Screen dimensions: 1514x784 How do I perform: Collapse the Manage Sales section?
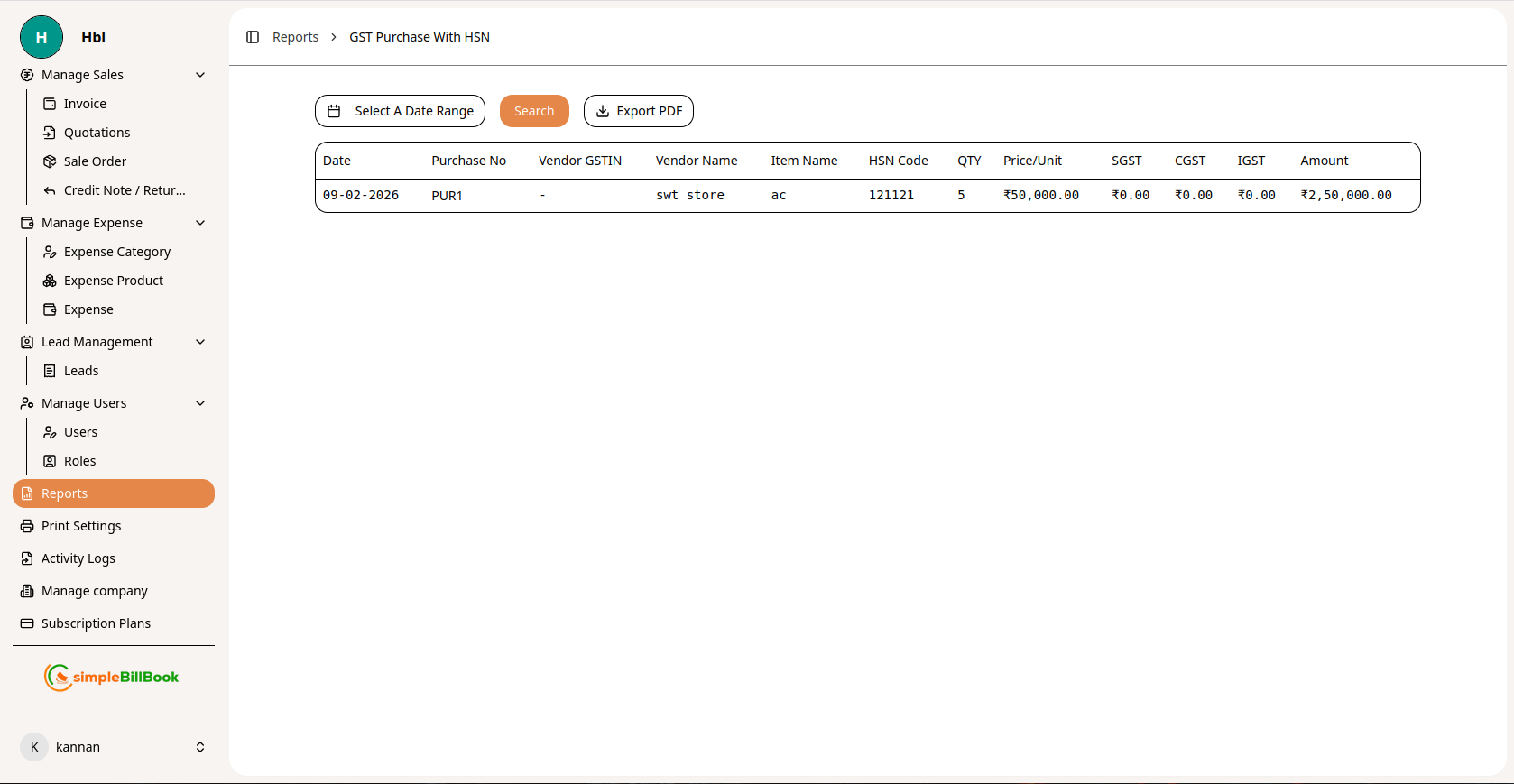[200, 75]
